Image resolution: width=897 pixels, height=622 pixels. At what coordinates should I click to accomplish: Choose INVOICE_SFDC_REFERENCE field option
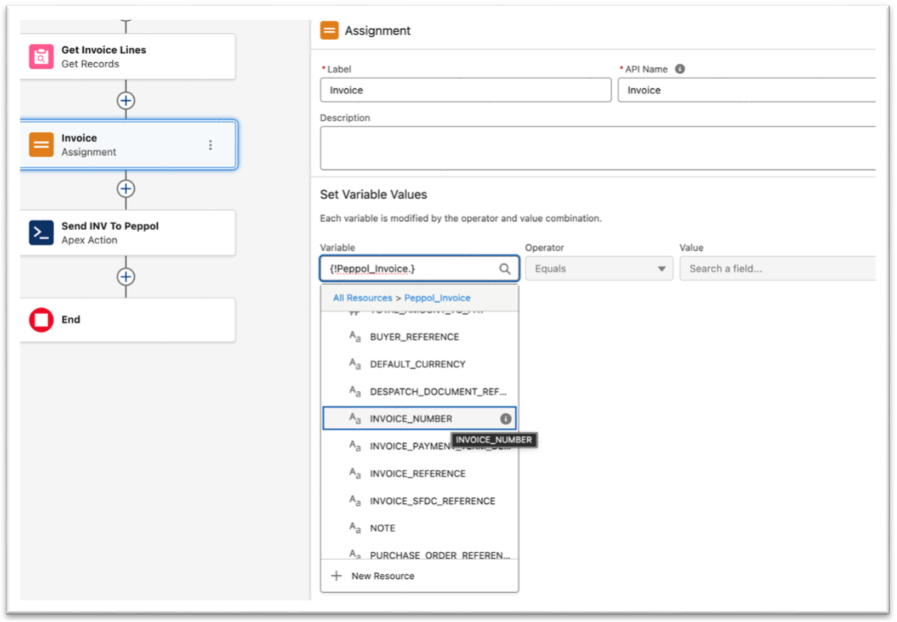(x=432, y=501)
